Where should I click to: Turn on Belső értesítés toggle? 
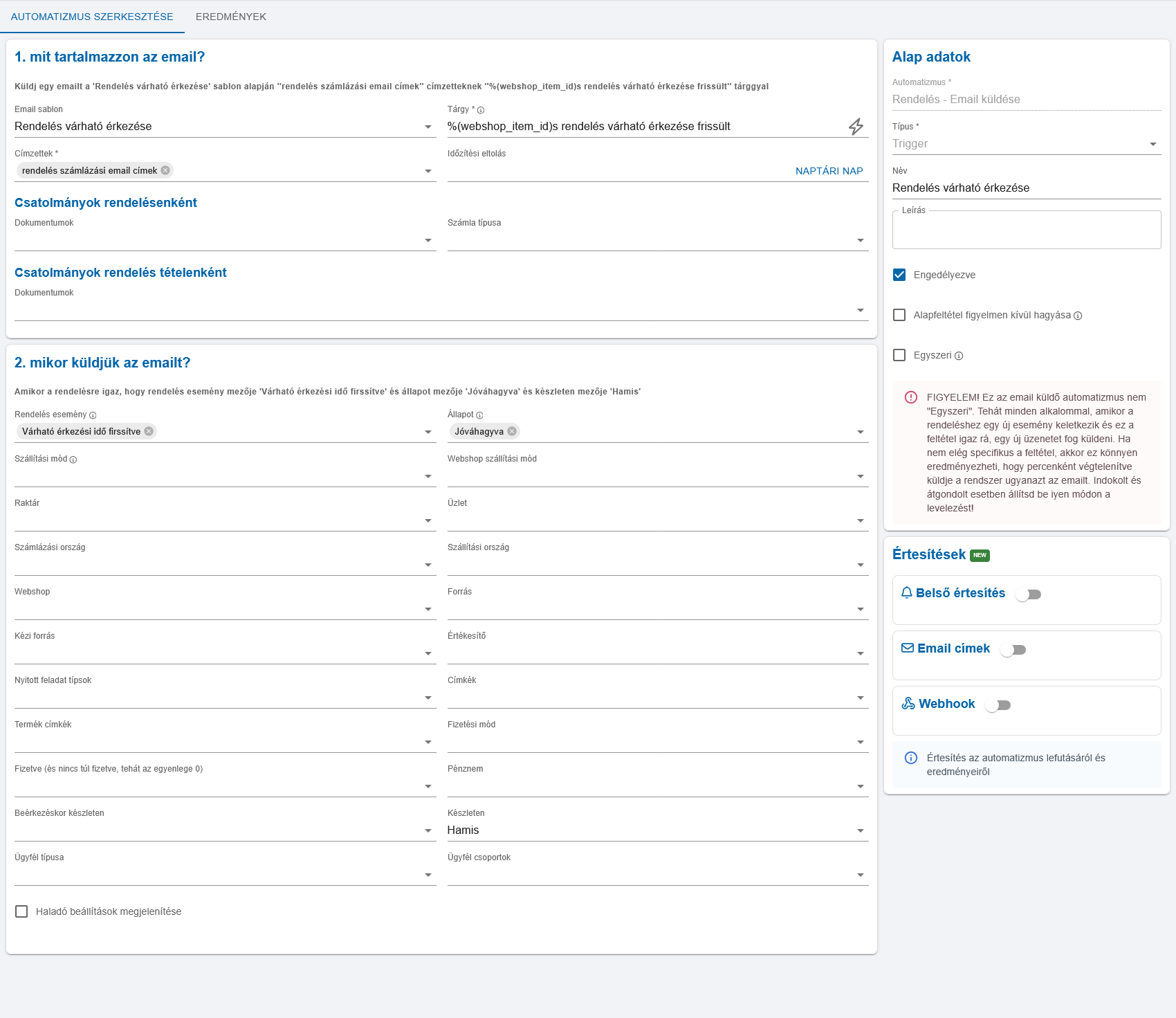[x=1029, y=594]
